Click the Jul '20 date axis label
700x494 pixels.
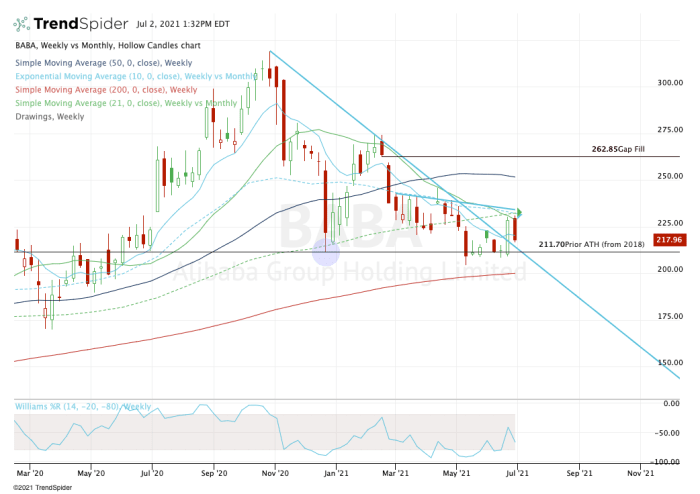coord(152,473)
